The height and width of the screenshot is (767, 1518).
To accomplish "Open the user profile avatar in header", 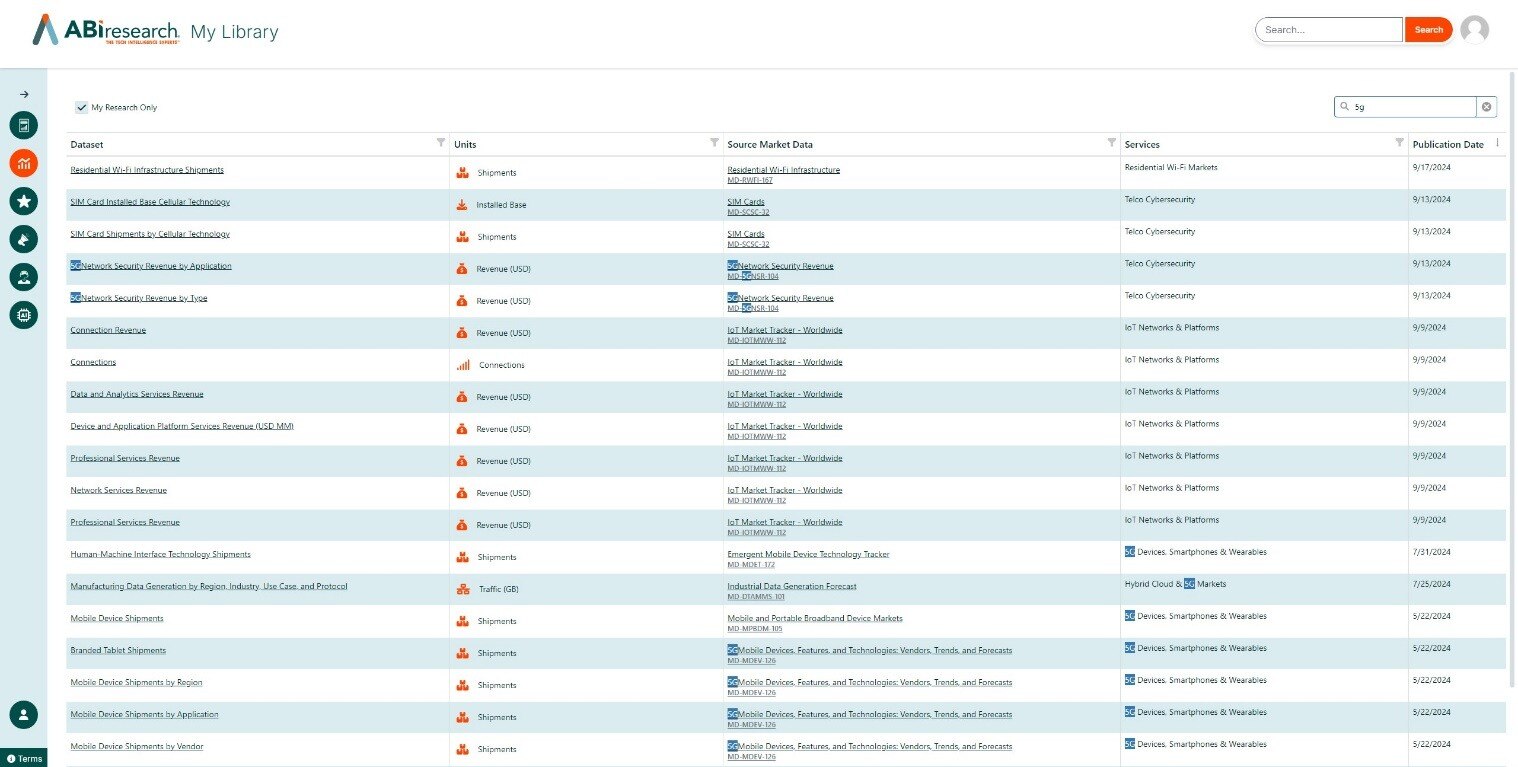I will (x=1474, y=30).
